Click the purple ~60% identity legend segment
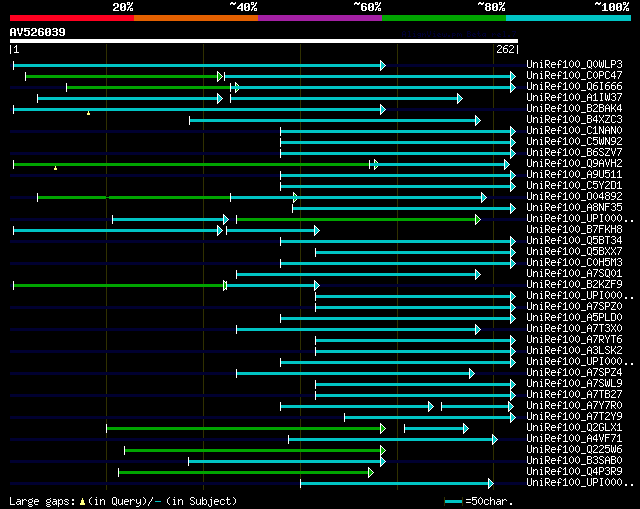640x509 pixels. (x=320, y=18)
